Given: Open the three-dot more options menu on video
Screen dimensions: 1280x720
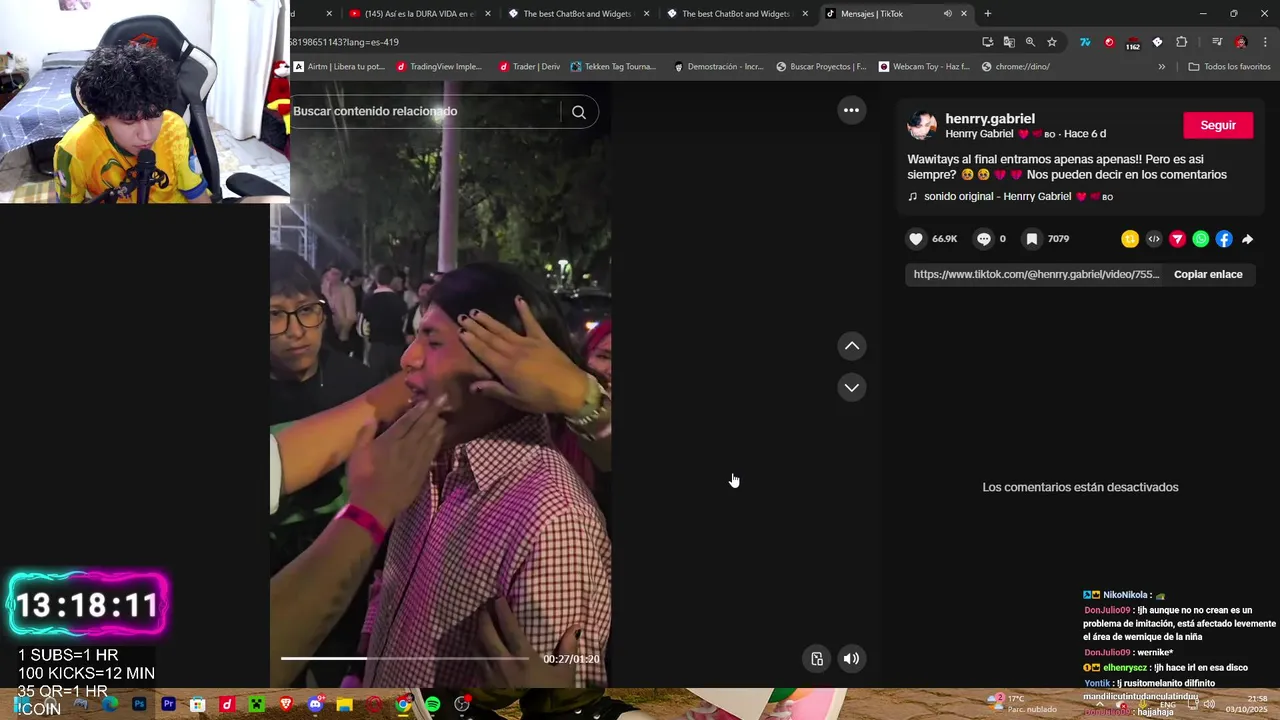Looking at the screenshot, I should 851,110.
